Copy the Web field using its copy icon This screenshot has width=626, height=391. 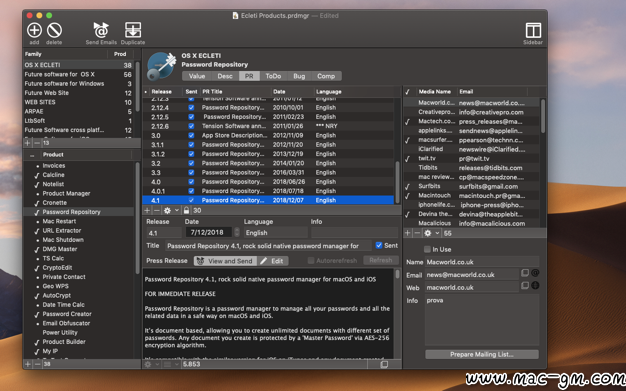coord(525,285)
